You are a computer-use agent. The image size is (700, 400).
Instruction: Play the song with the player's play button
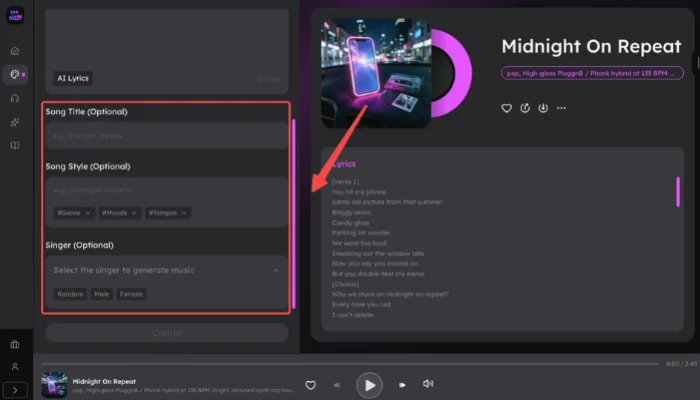coord(370,384)
